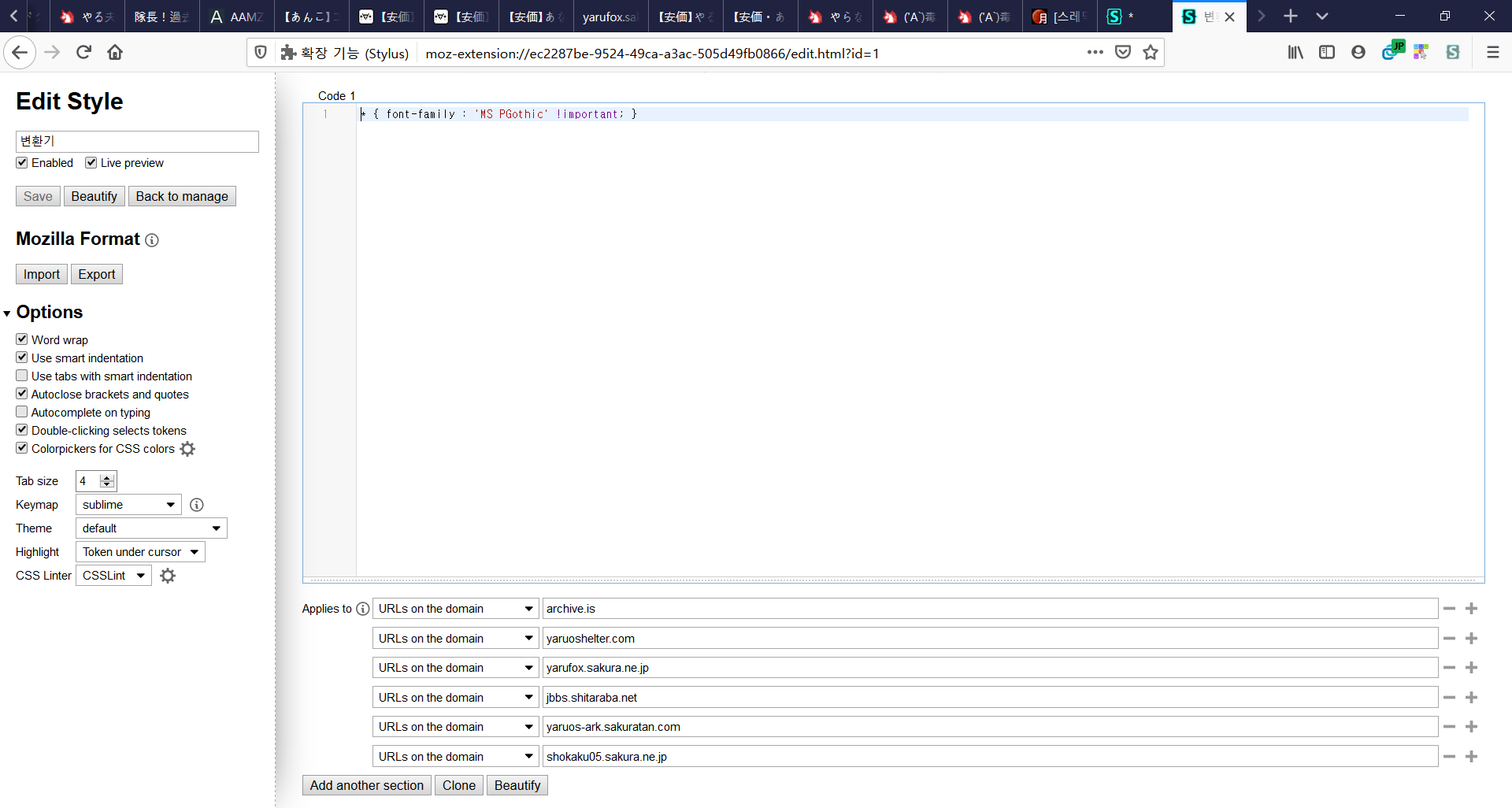Viewport: 1512px width, 808px height.
Task: Click the Keymap info icon
Action: [x=197, y=505]
